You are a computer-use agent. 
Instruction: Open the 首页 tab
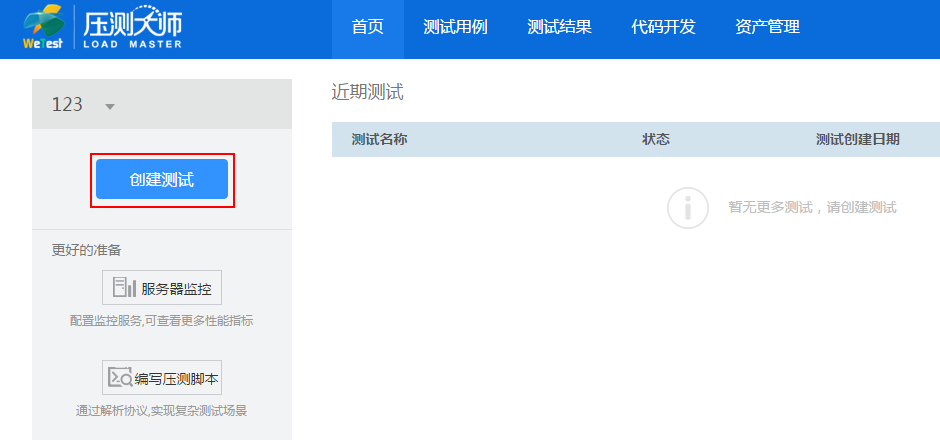point(367,28)
